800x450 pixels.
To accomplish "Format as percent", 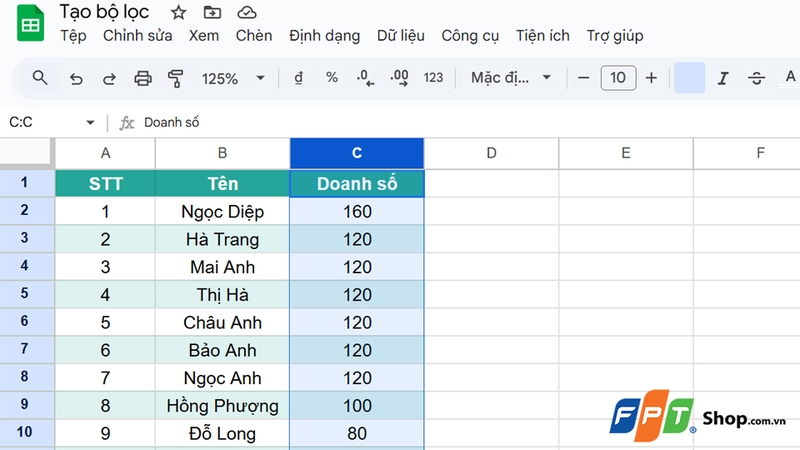I will coord(332,78).
